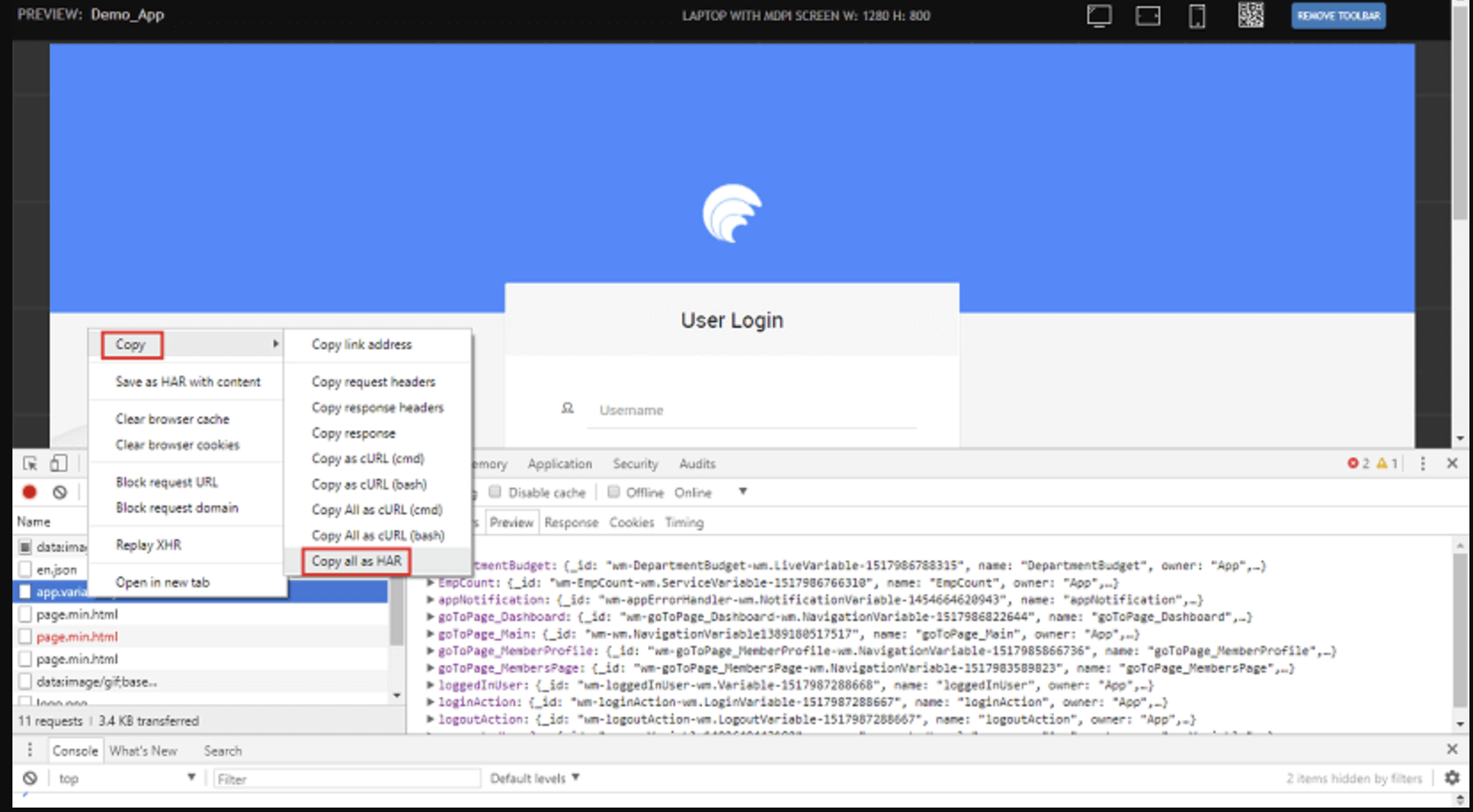Select Save as HAR with content
The width and height of the screenshot is (1473, 812).
[187, 382]
